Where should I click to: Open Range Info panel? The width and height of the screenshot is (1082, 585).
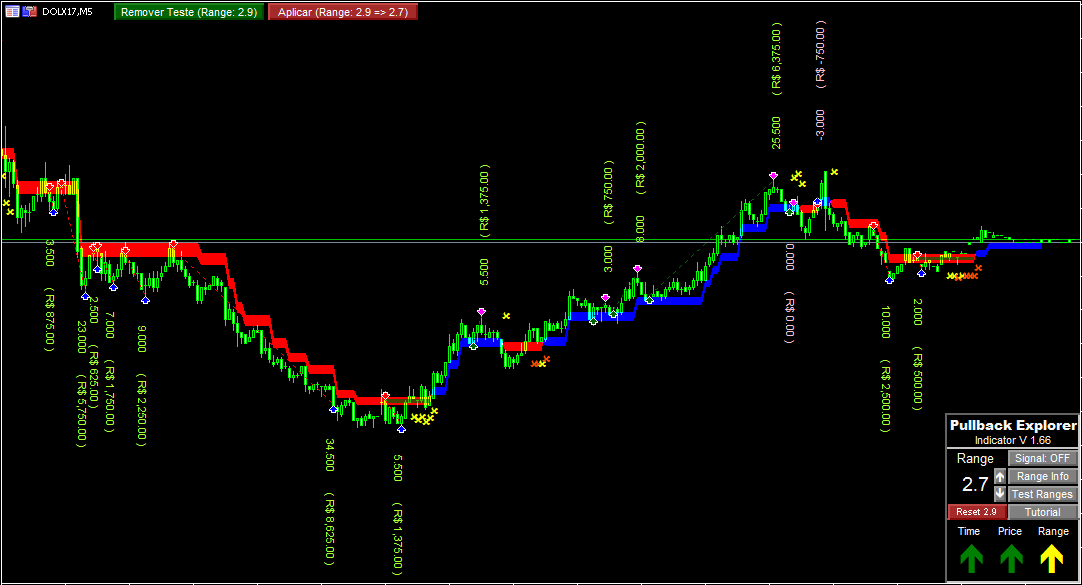pyautogui.click(x=1042, y=476)
